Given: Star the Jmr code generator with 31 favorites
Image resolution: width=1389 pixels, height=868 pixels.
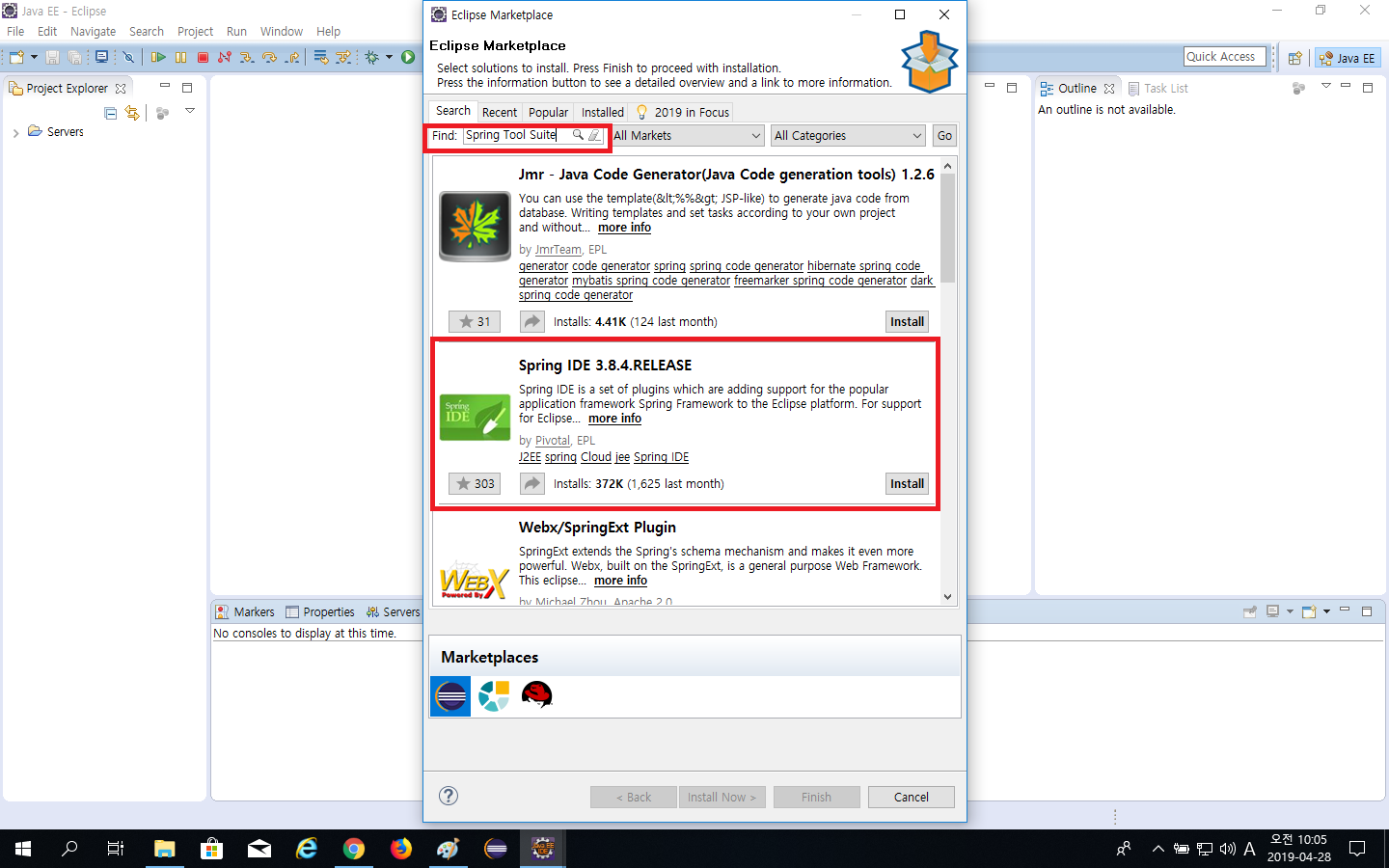Looking at the screenshot, I should [475, 321].
